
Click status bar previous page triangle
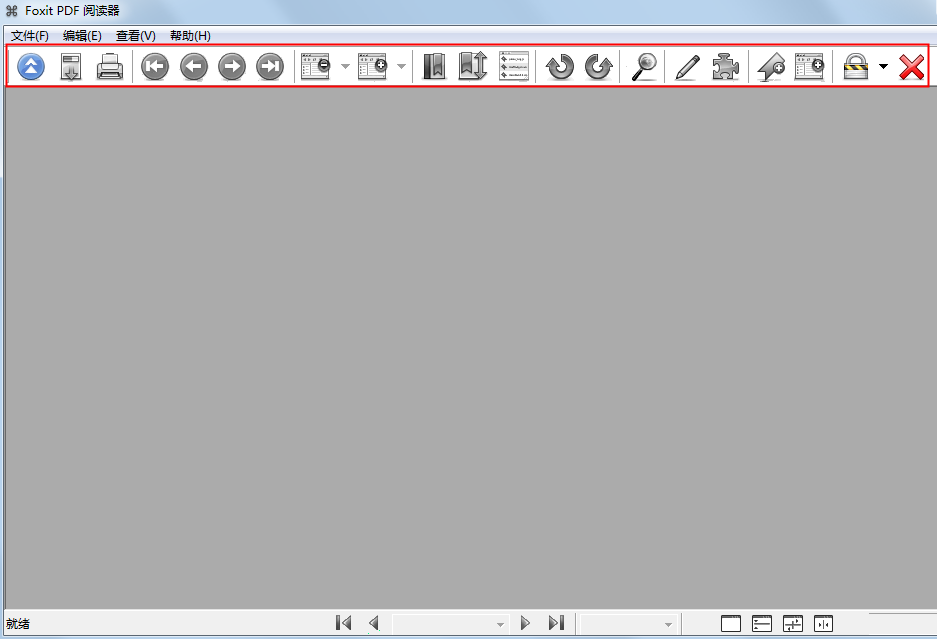374,623
